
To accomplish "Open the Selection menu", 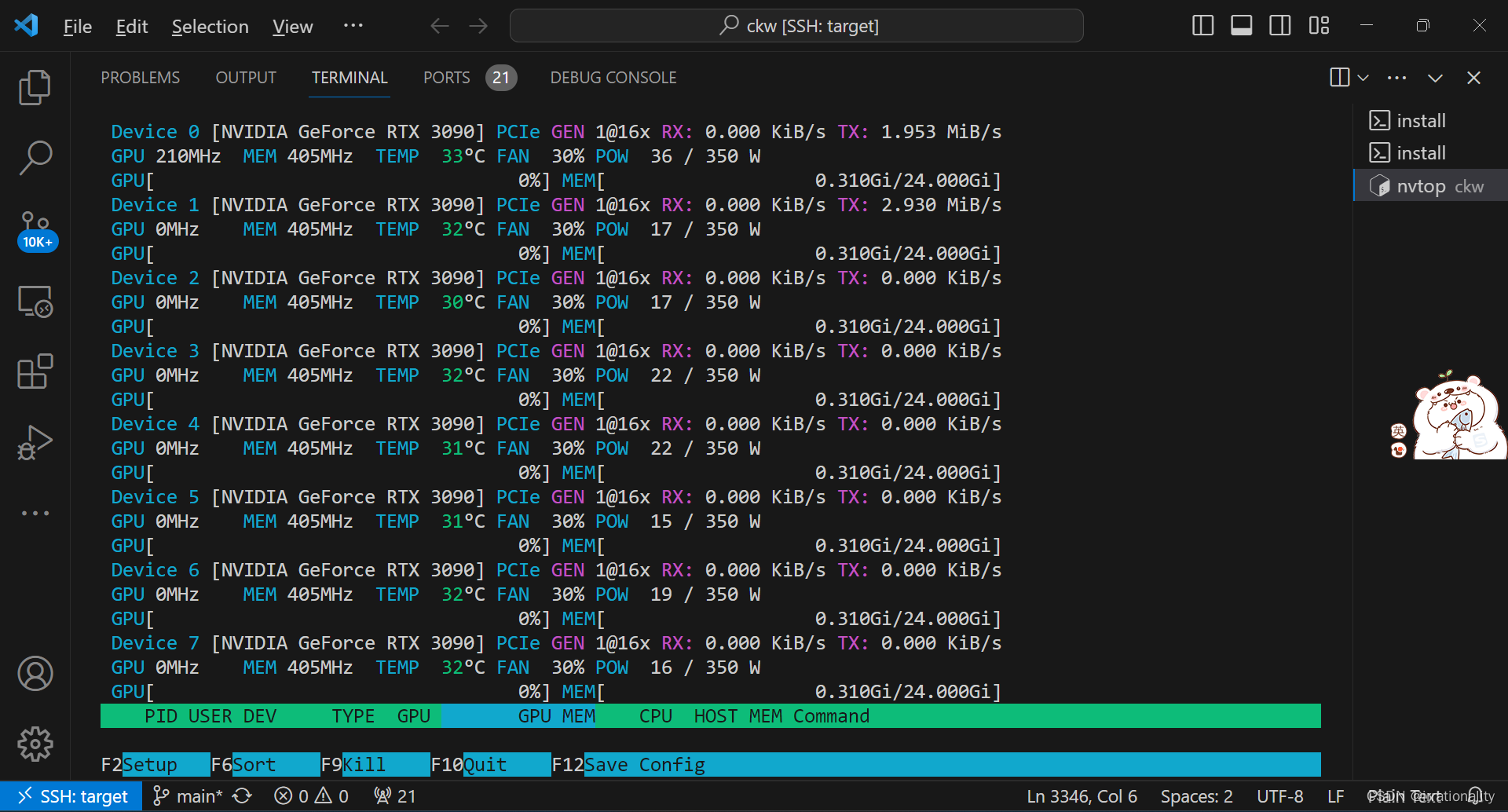I will coord(210,26).
